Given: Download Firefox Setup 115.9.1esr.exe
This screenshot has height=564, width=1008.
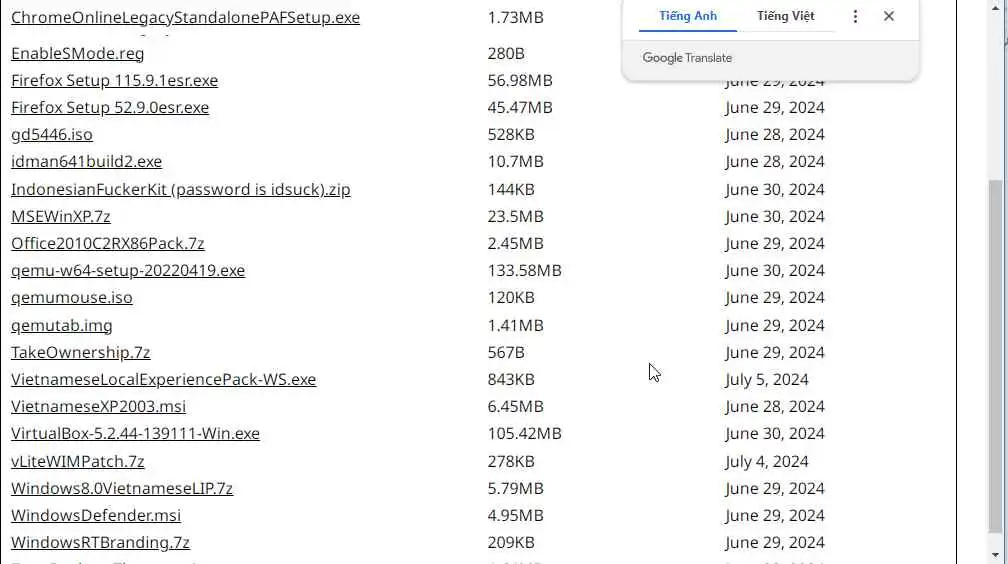Looking at the screenshot, I should click(114, 80).
